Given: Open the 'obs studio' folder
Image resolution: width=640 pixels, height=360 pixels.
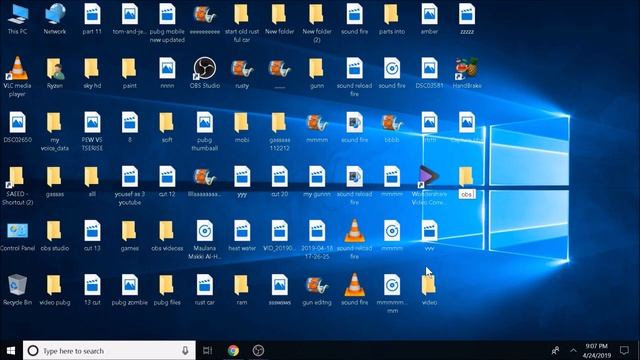Looking at the screenshot, I should point(55,236).
